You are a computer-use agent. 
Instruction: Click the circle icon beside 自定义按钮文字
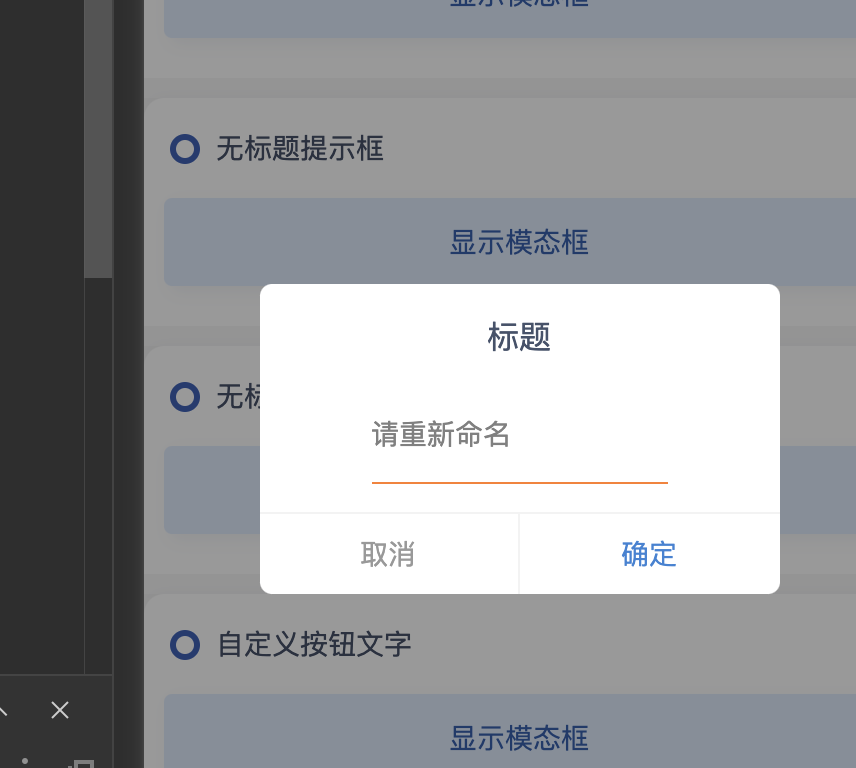point(185,645)
